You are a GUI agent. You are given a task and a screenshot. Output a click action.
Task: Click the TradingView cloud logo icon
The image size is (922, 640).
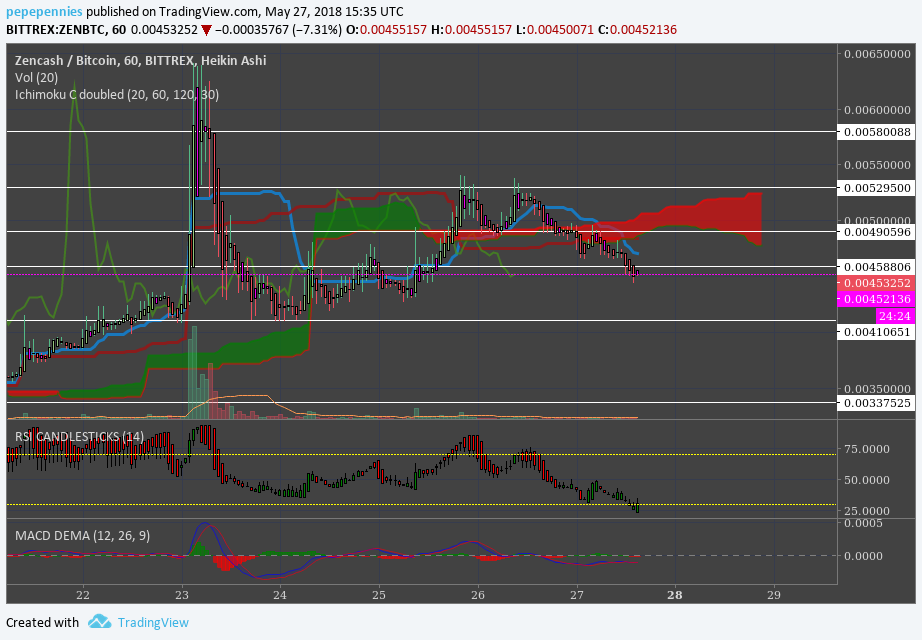click(x=99, y=622)
